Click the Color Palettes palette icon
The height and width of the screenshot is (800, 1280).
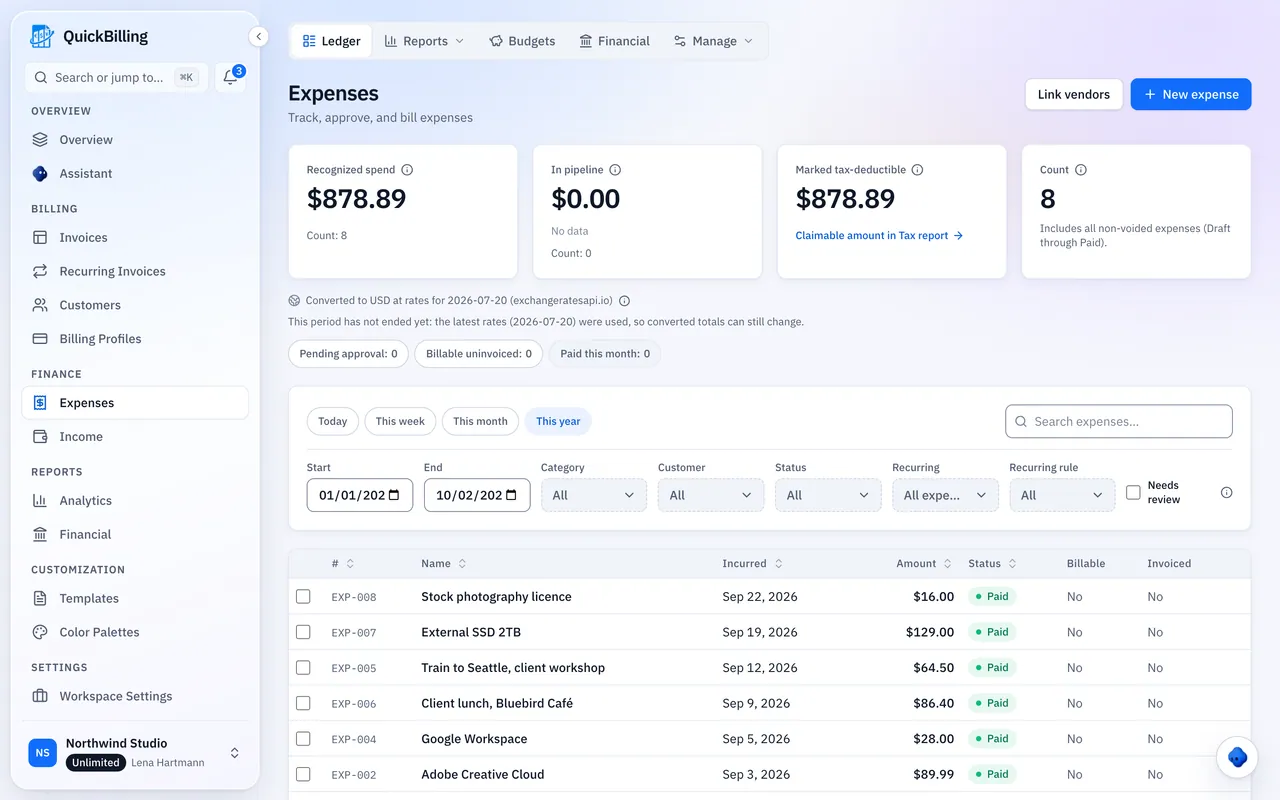point(40,632)
